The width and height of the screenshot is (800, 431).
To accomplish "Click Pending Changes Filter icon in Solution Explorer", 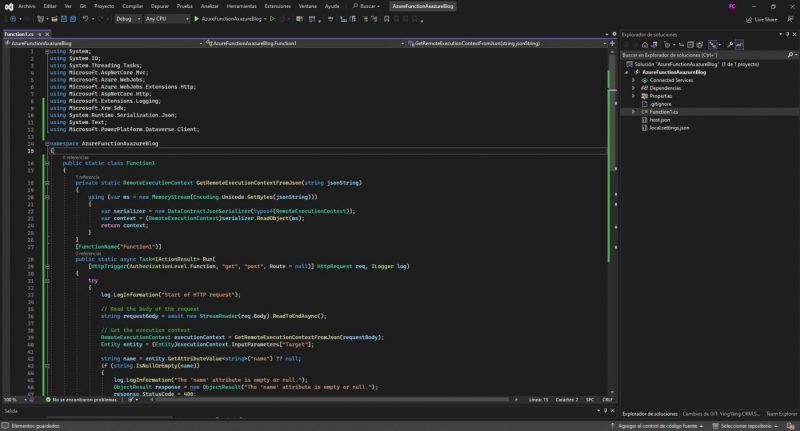I will pos(668,45).
